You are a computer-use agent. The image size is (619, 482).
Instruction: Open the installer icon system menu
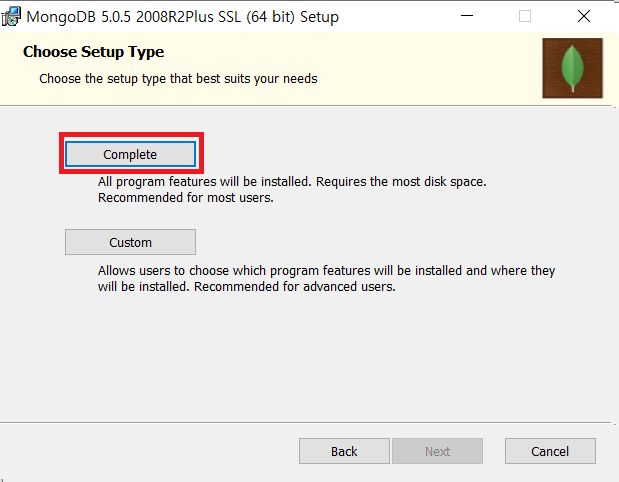point(11,17)
